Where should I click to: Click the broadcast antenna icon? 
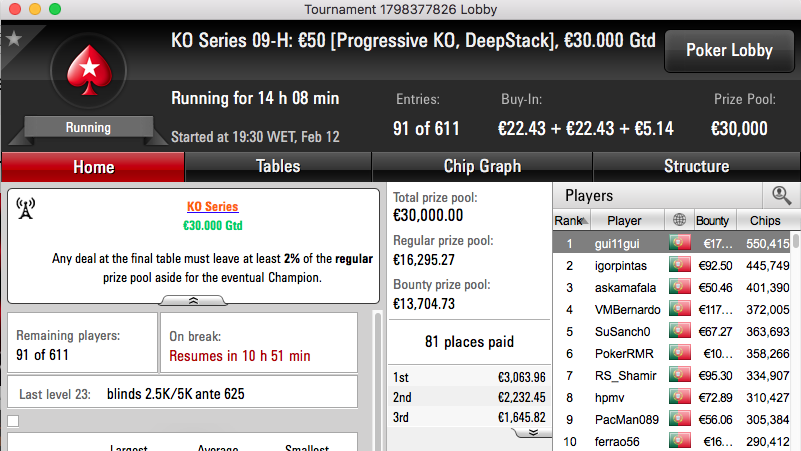pos(26,208)
